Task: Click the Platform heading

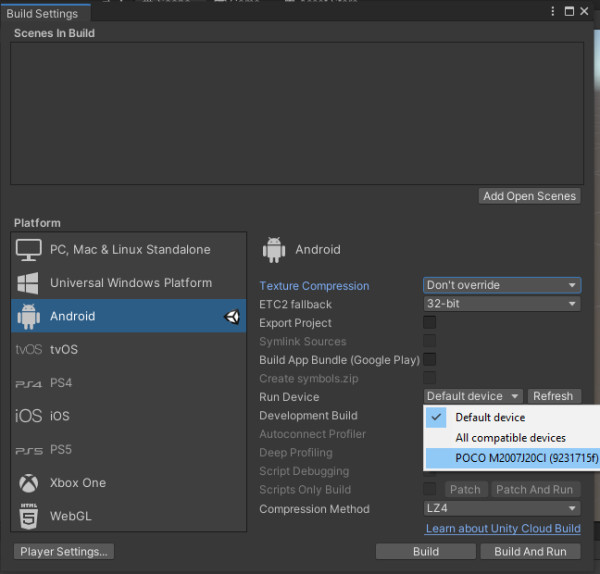Action: click(37, 223)
